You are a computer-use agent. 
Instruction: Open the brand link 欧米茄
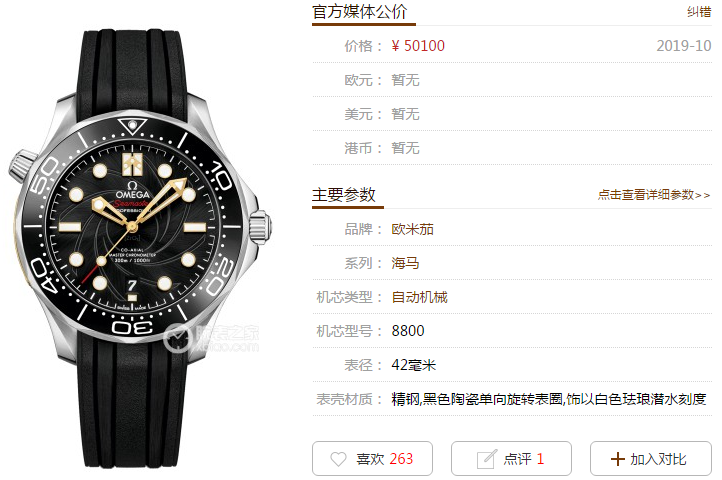tap(413, 229)
